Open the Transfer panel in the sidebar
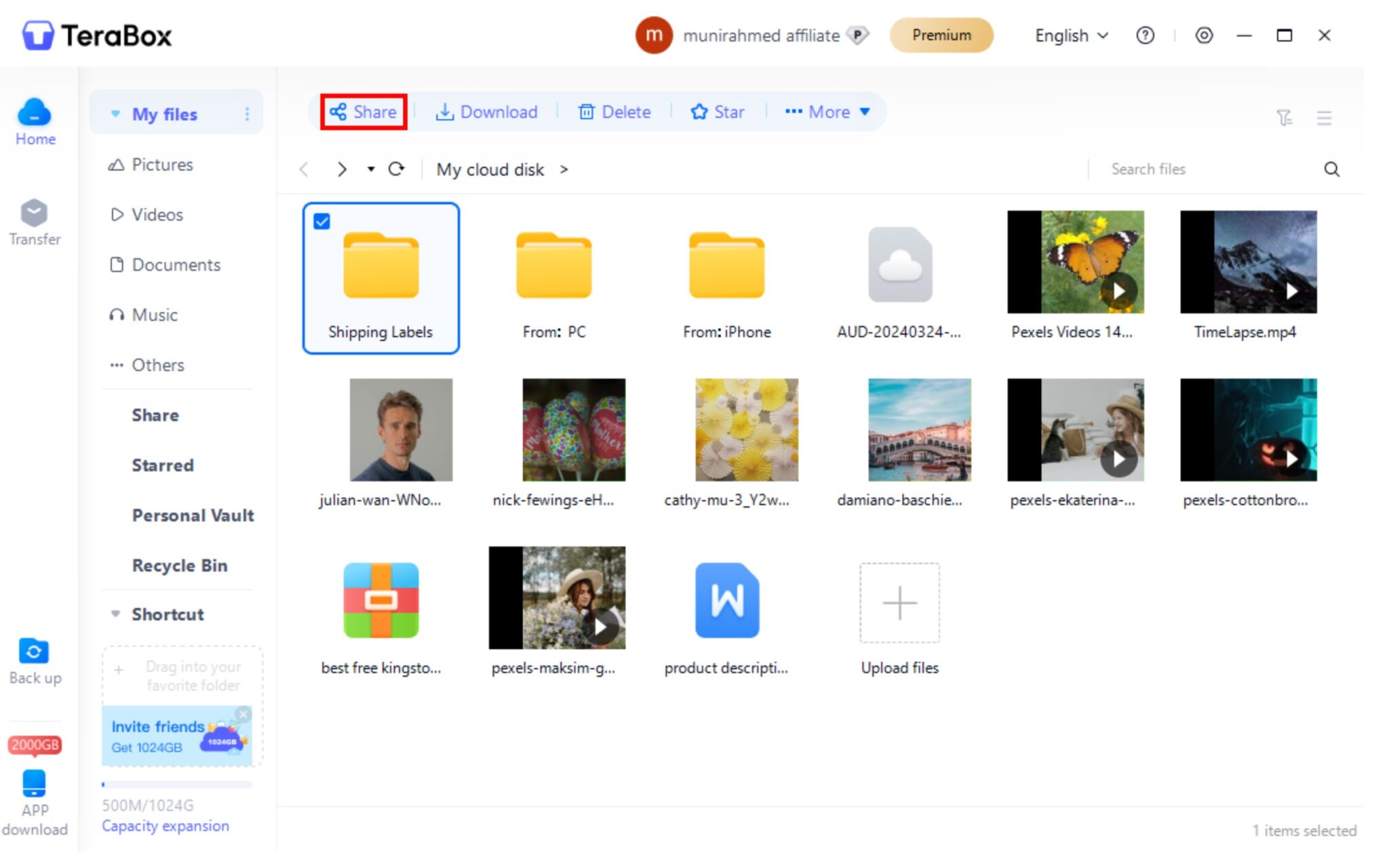Viewport: 1389px width, 868px height. 35,220
